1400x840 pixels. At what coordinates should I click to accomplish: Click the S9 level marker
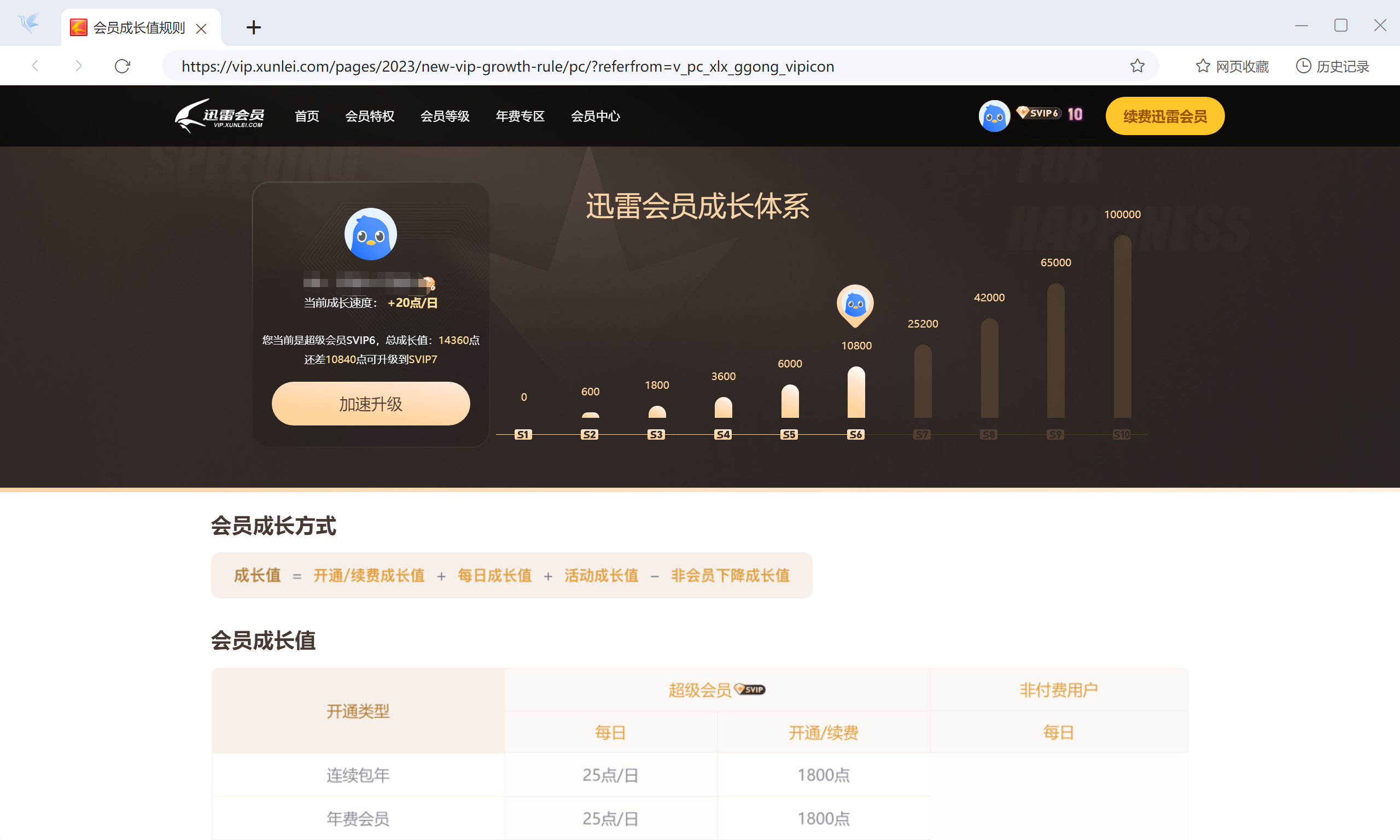pos(1055,435)
